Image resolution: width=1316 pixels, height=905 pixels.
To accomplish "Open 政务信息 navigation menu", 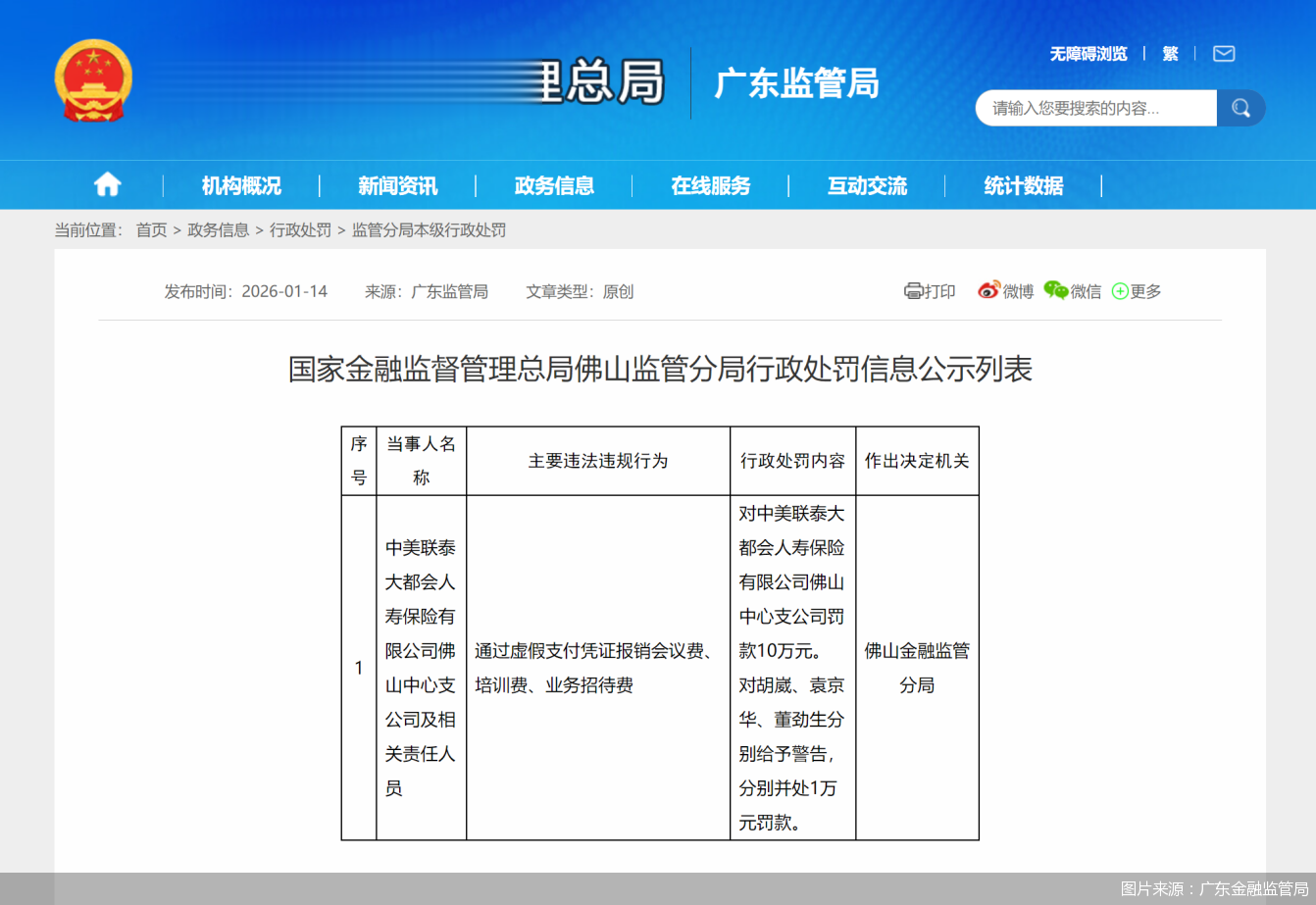I will (x=554, y=185).
